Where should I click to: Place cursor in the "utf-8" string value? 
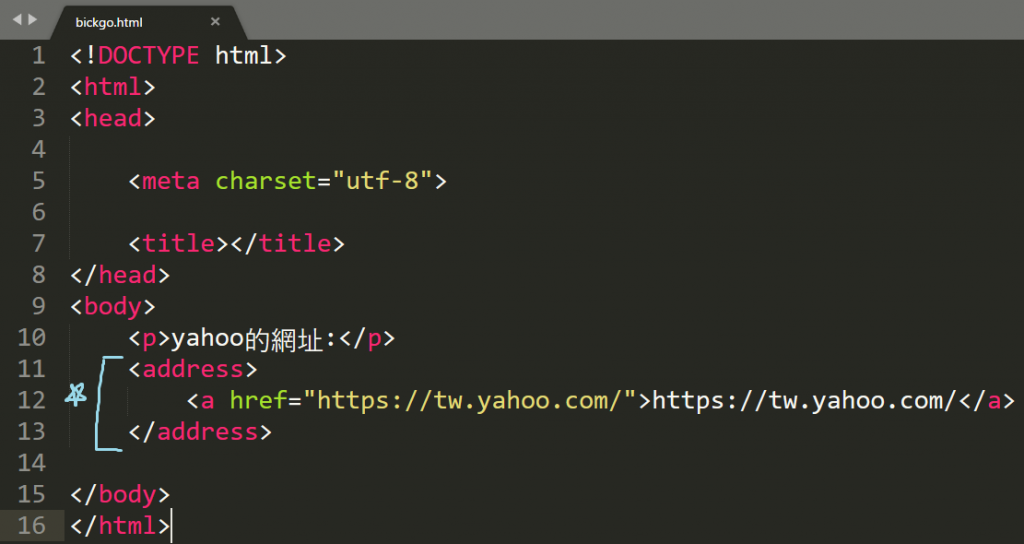(382, 181)
